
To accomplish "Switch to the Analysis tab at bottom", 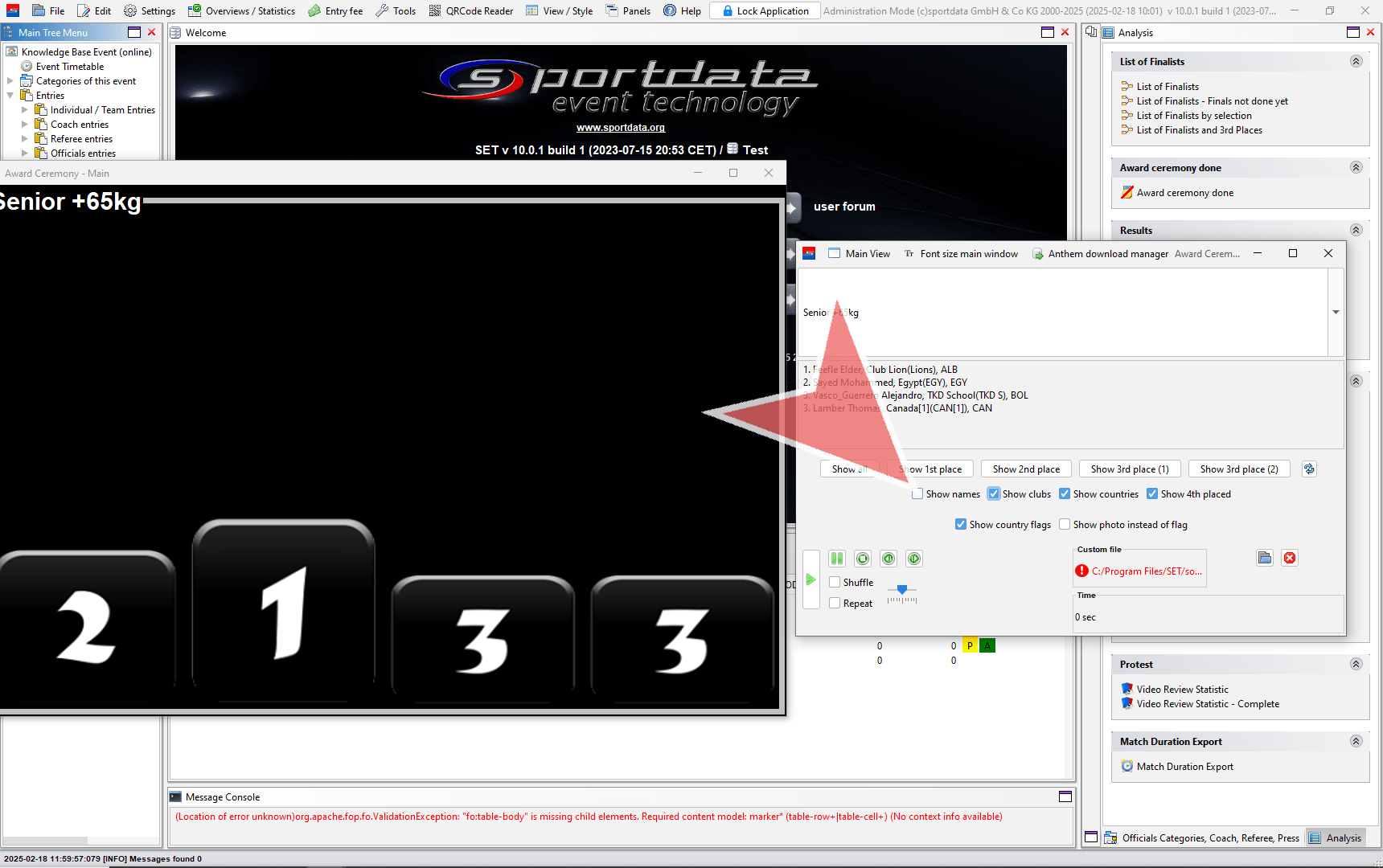I will point(1335,838).
